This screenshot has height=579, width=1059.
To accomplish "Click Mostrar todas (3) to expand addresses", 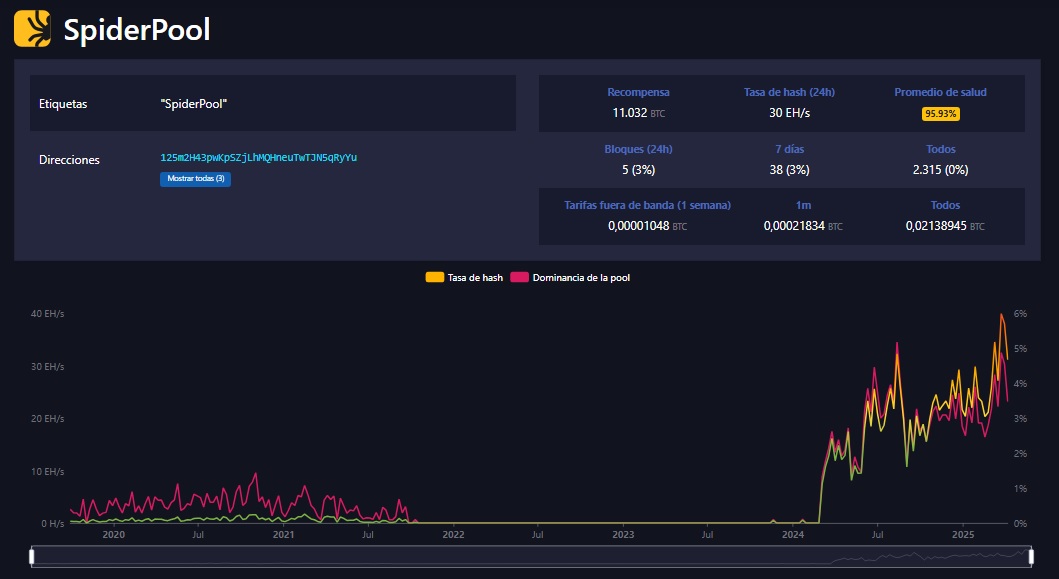I will [195, 179].
